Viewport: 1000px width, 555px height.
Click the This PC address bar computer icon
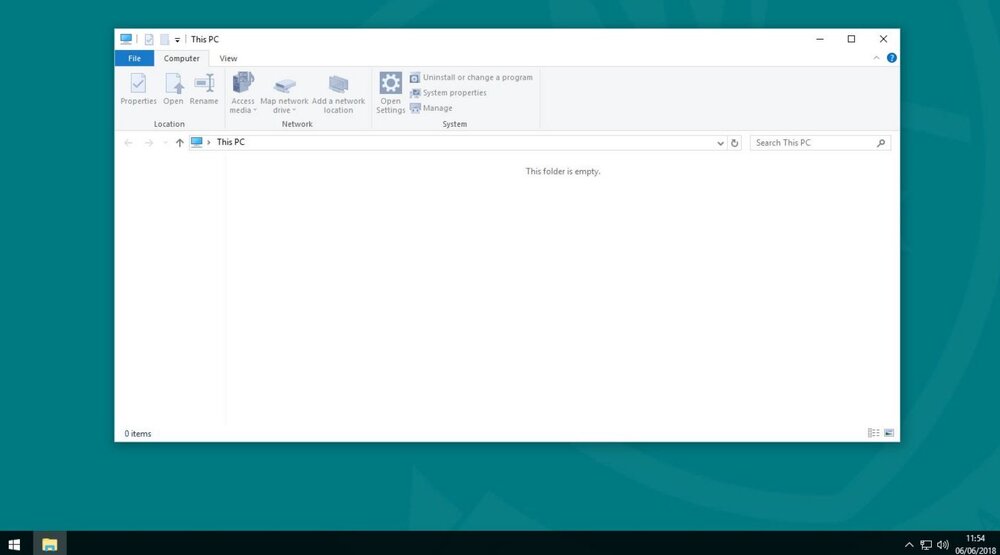(196, 142)
